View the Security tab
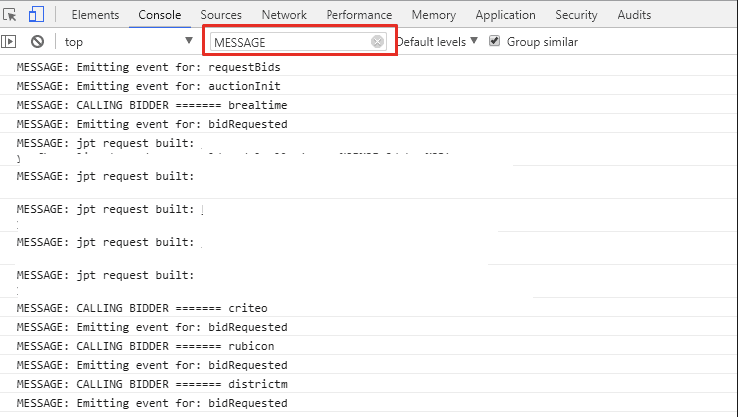This screenshot has width=738, height=417. click(x=576, y=15)
